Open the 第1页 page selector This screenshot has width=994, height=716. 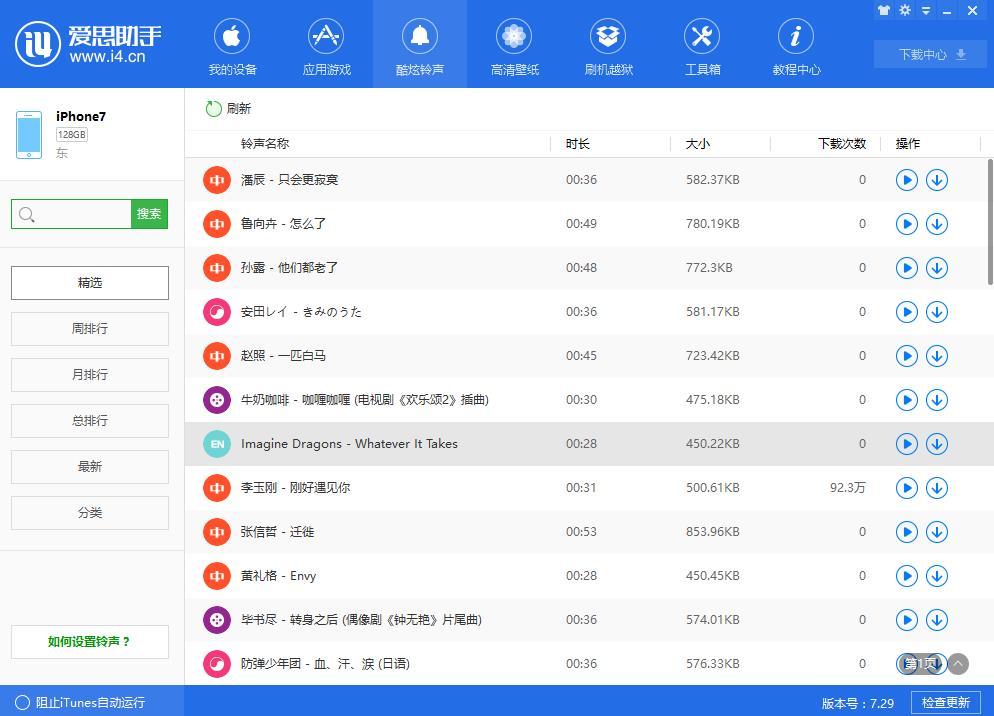(922, 663)
